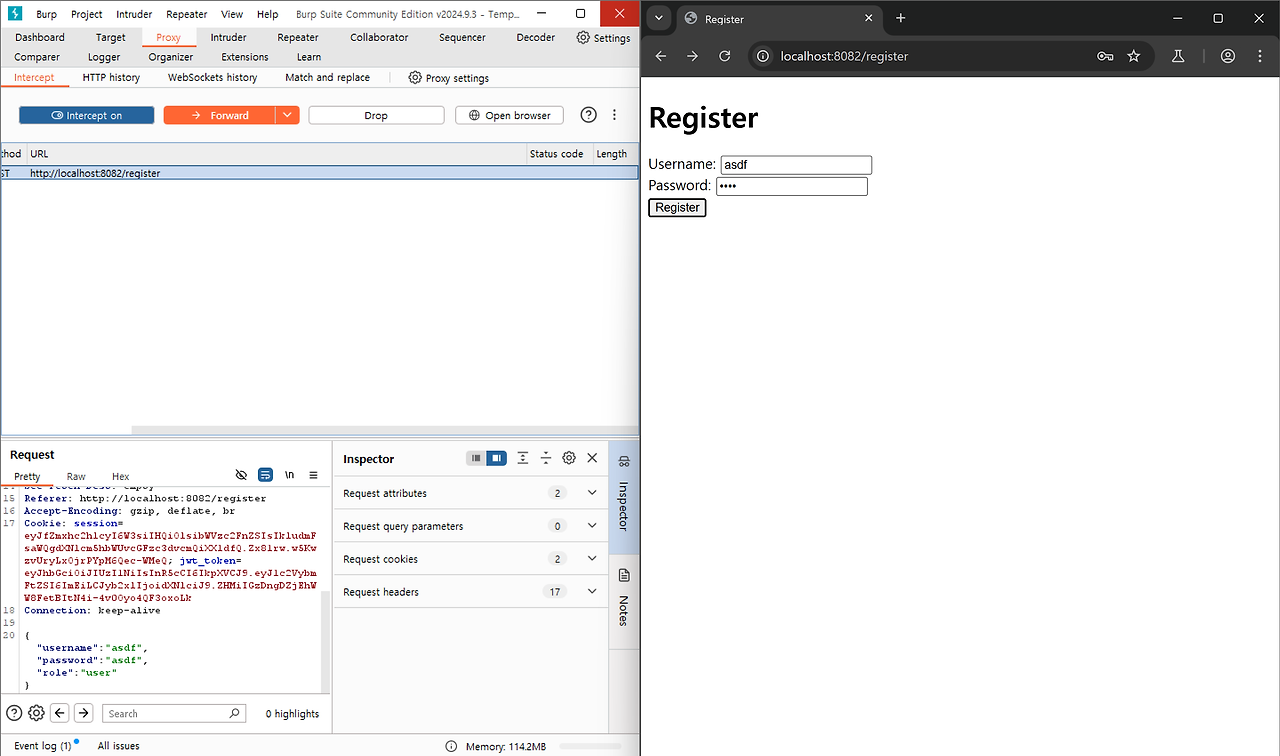1280x756 pixels.
Task: Open Chrome Labs flask icon
Action: click(1178, 56)
